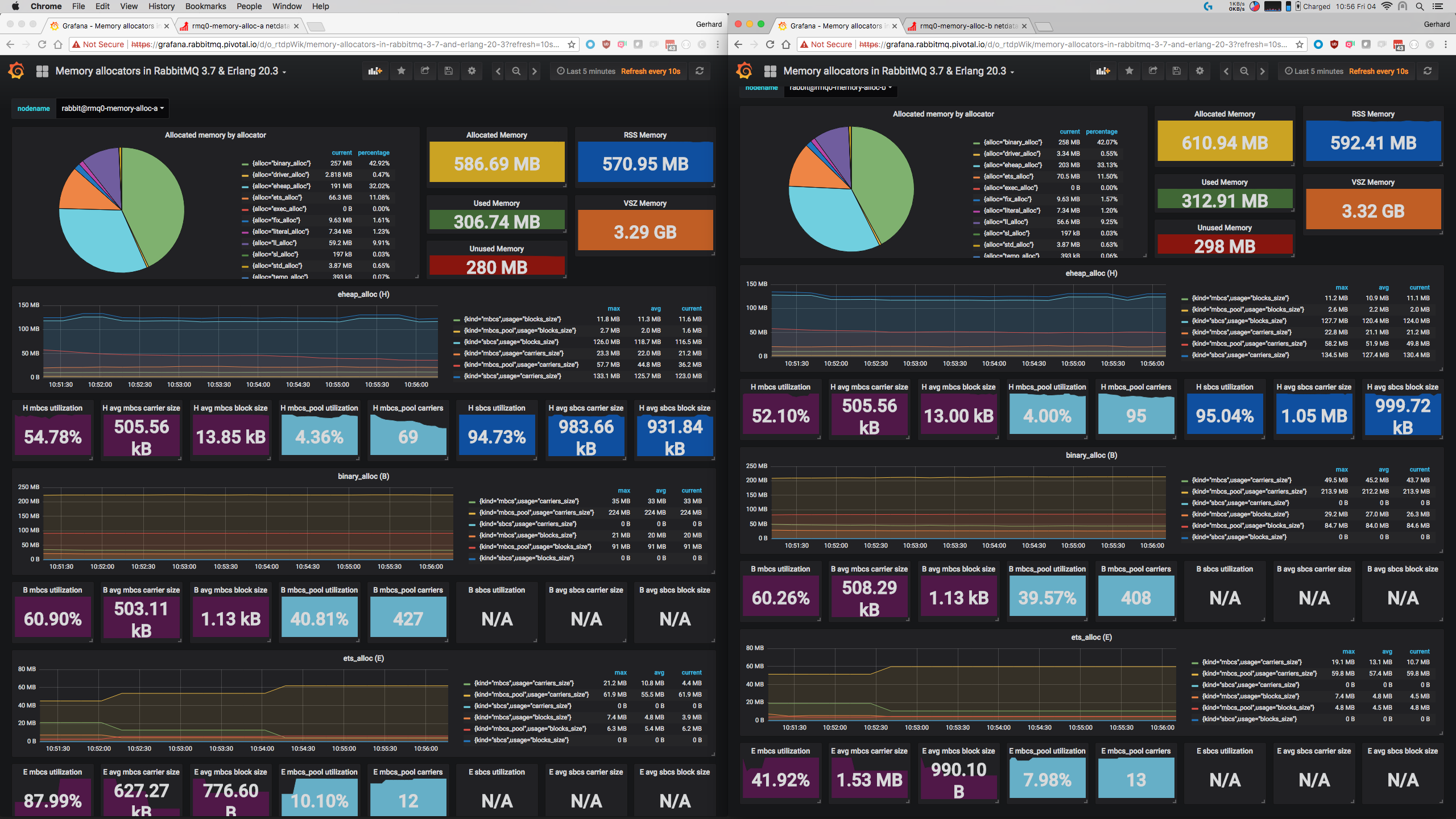This screenshot has height=819, width=1456.
Task: Click Not Secure warning in left address bar
Action: pos(98,44)
